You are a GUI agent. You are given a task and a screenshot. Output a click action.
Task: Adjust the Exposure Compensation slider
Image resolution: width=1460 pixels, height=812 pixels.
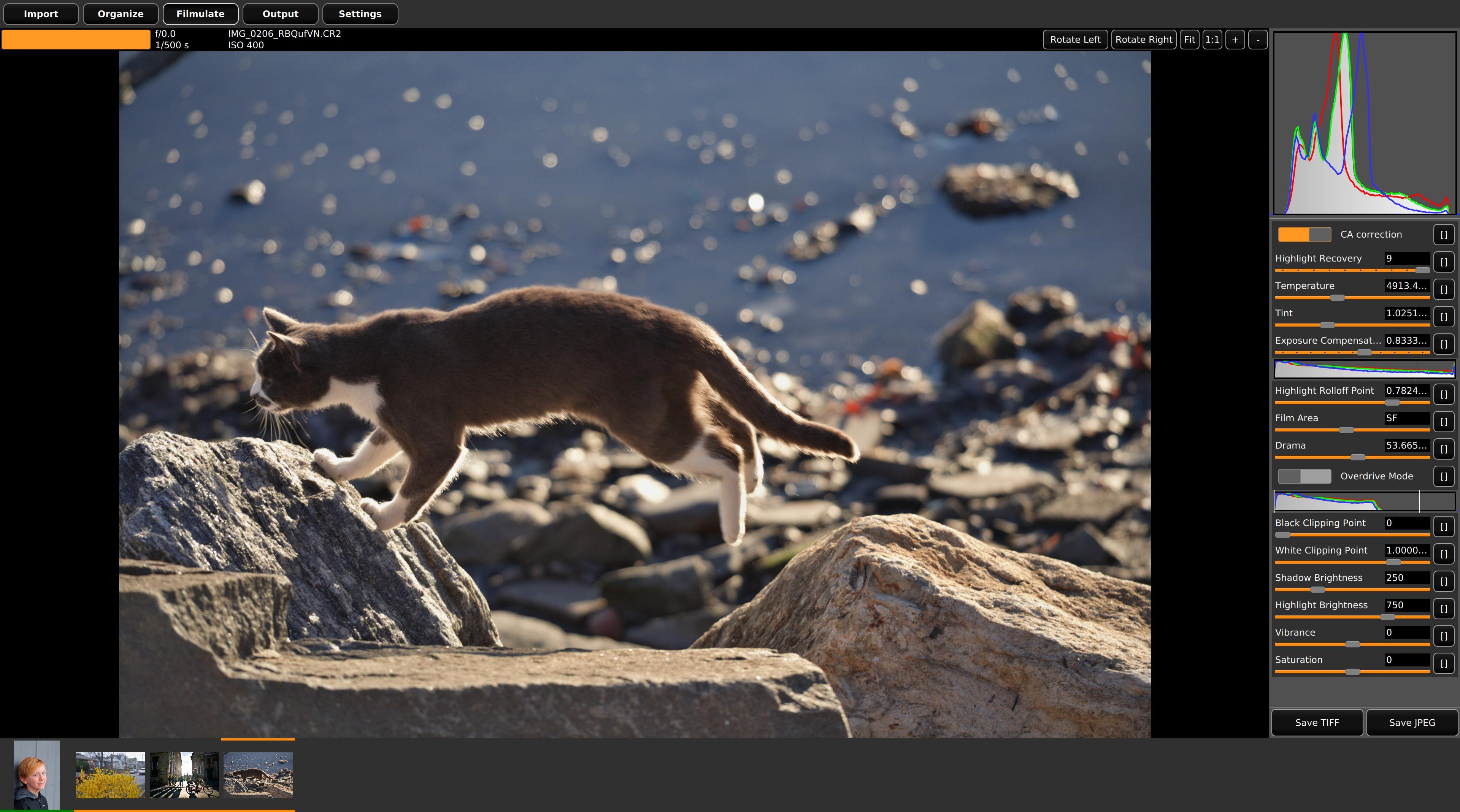click(x=1352, y=352)
